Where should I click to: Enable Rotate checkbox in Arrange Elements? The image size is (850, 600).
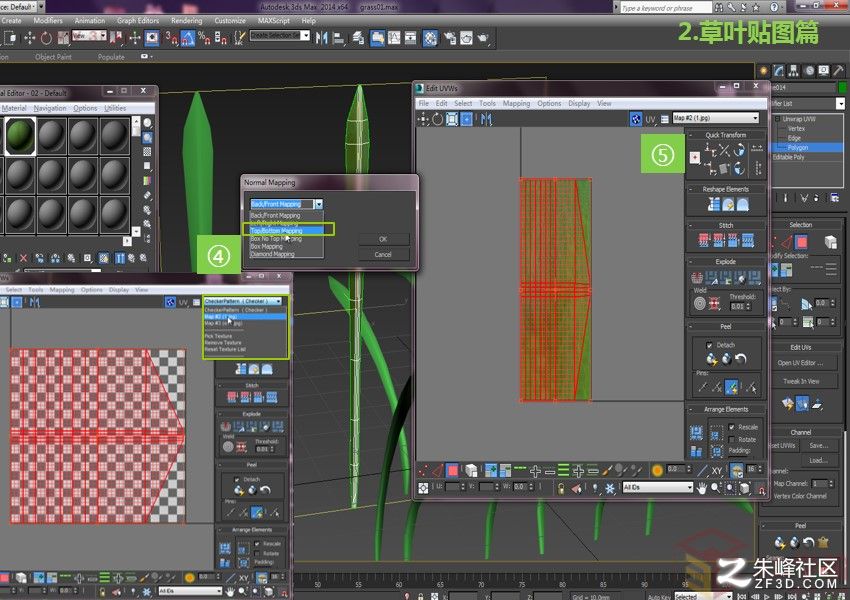731,440
